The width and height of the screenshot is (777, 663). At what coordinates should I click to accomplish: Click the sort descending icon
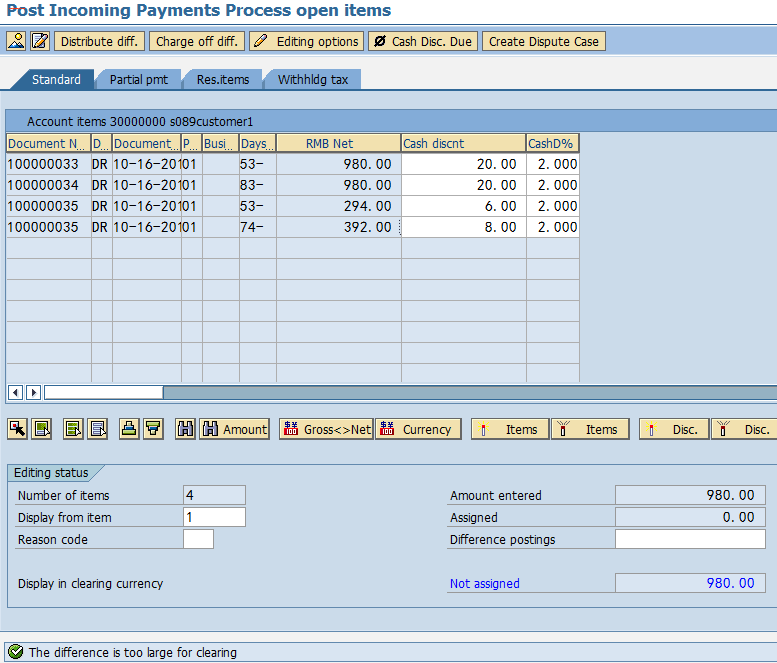point(154,429)
